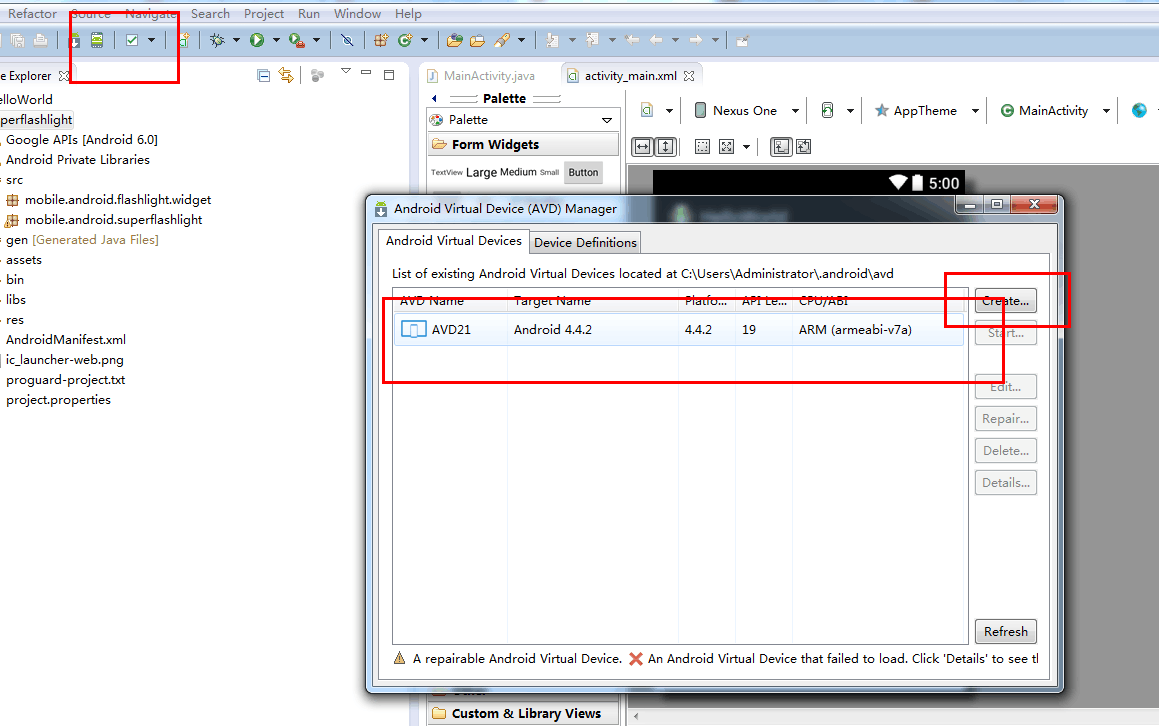The width and height of the screenshot is (1159, 726).
Task: Open the Android SDK Manager toolbar icon
Action: [x=75, y=41]
